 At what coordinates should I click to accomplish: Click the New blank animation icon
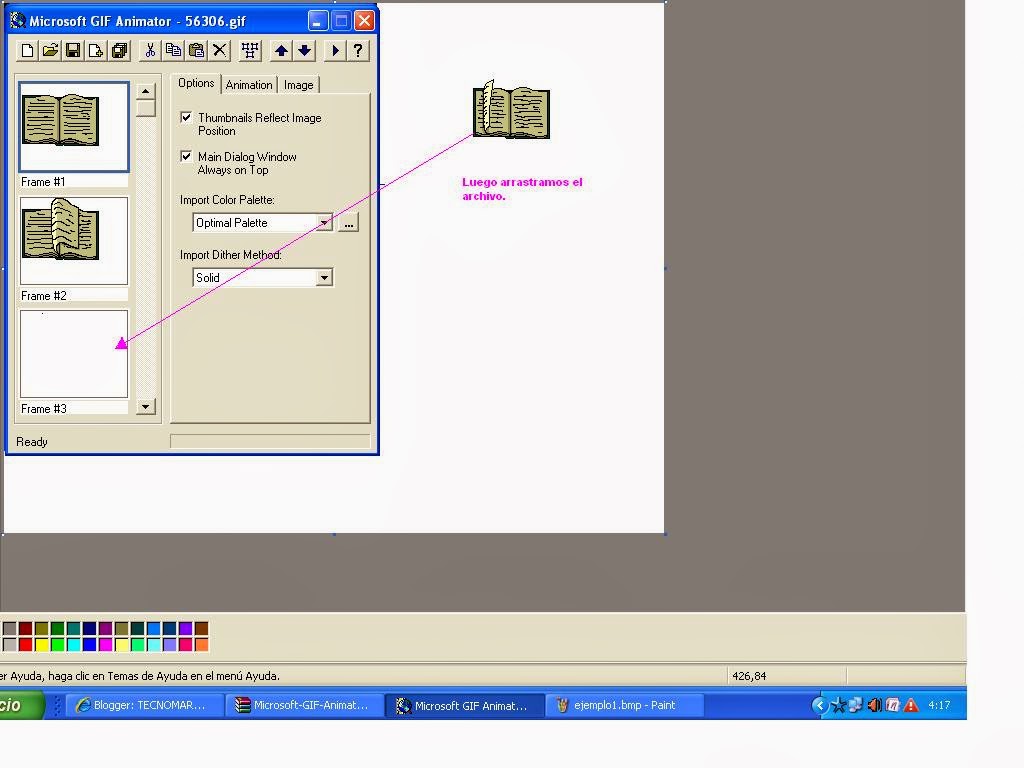(27, 50)
